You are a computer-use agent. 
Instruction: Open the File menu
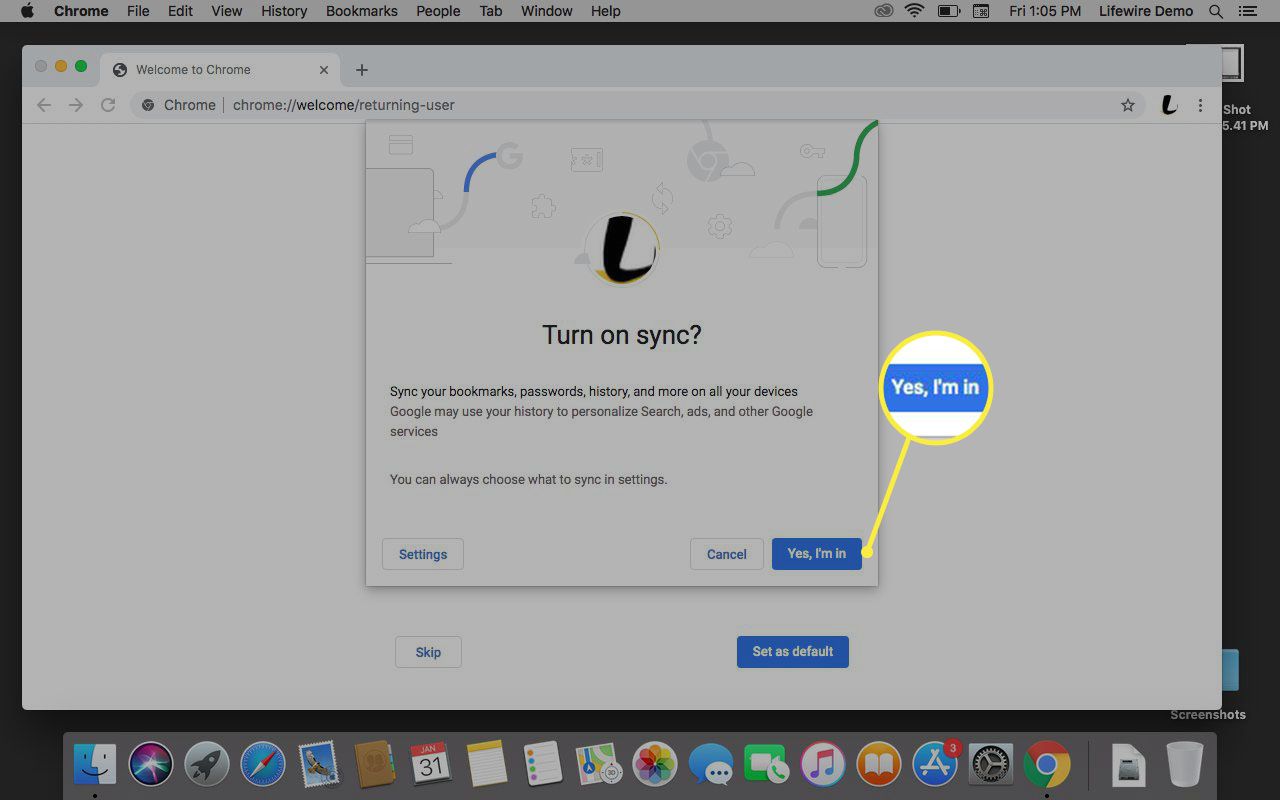138,11
